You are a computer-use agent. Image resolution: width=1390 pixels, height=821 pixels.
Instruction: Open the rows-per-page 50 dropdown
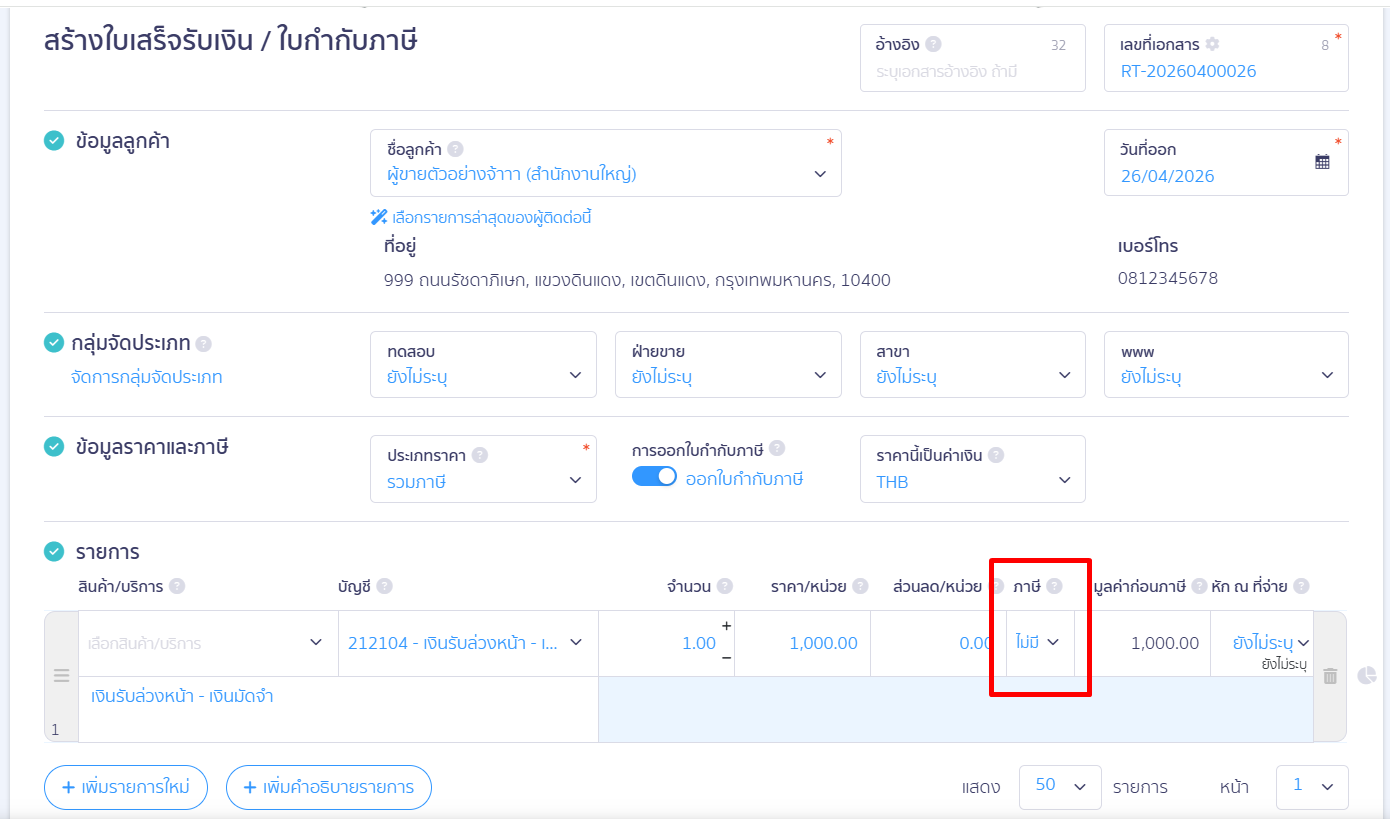pyautogui.click(x=1060, y=787)
